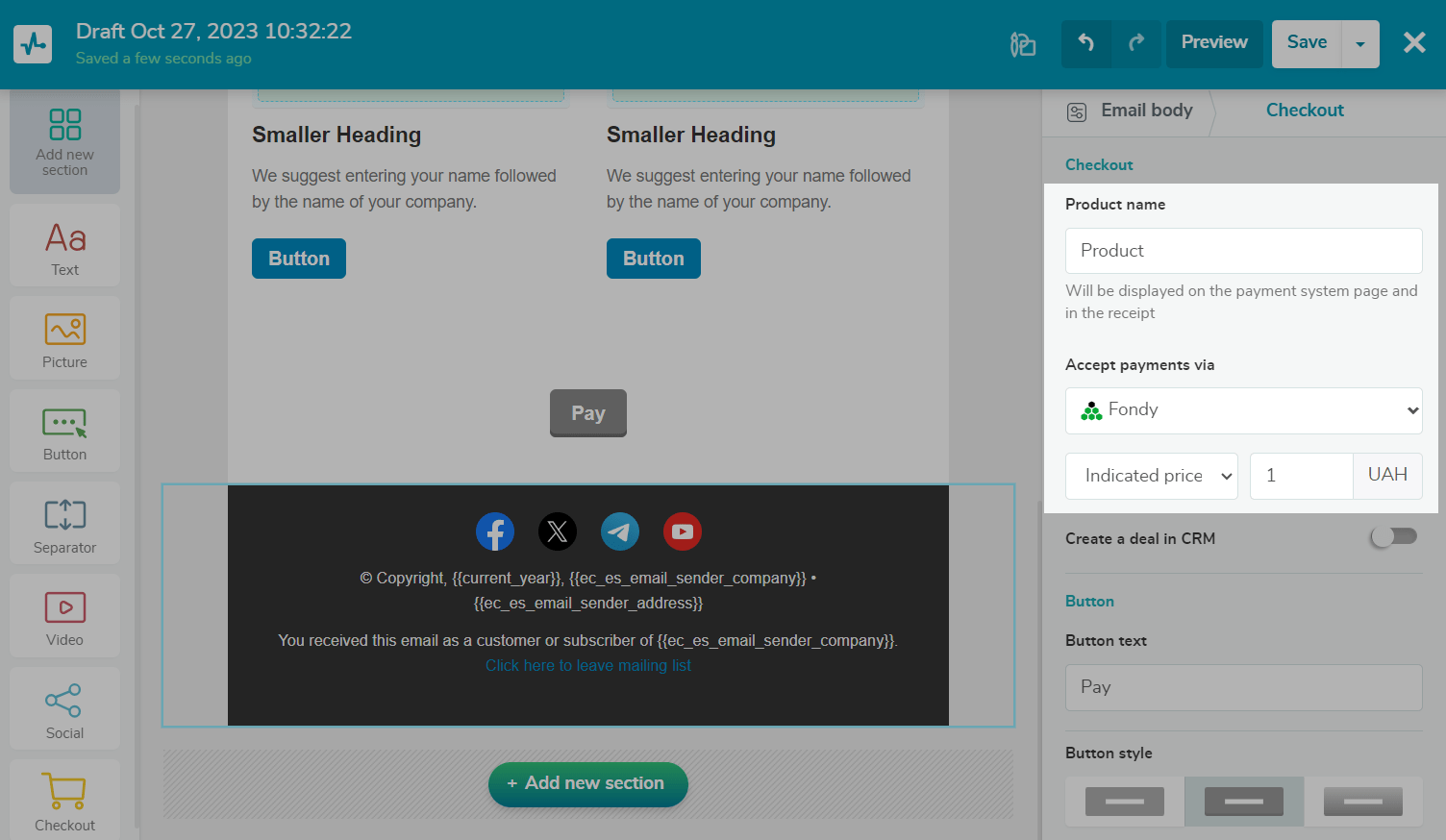Choose the gradient button style option
Viewport: 1446px width, 840px height.
pyautogui.click(x=1363, y=802)
